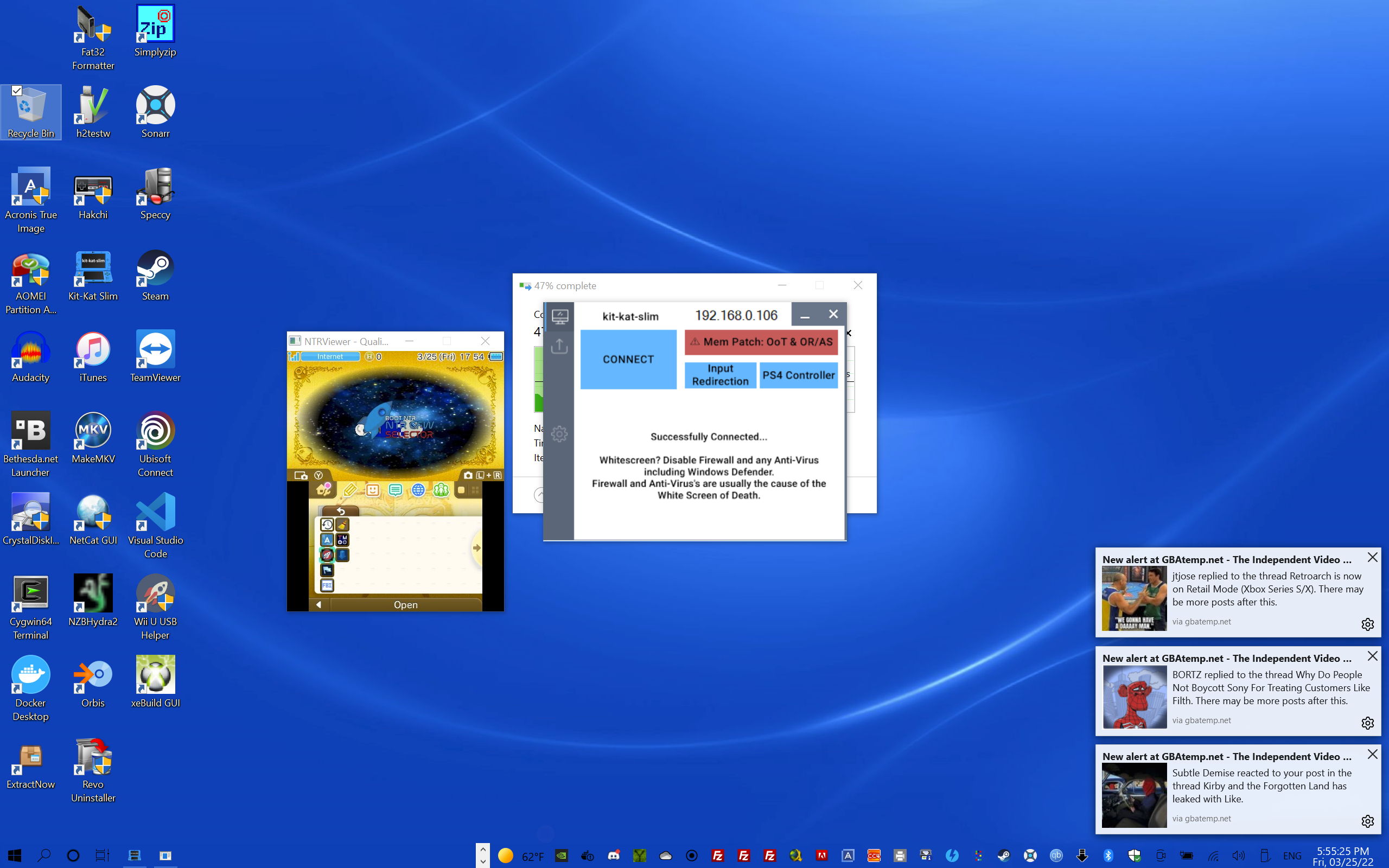Select the broom cleaner app in 3DS folder

tap(342, 525)
